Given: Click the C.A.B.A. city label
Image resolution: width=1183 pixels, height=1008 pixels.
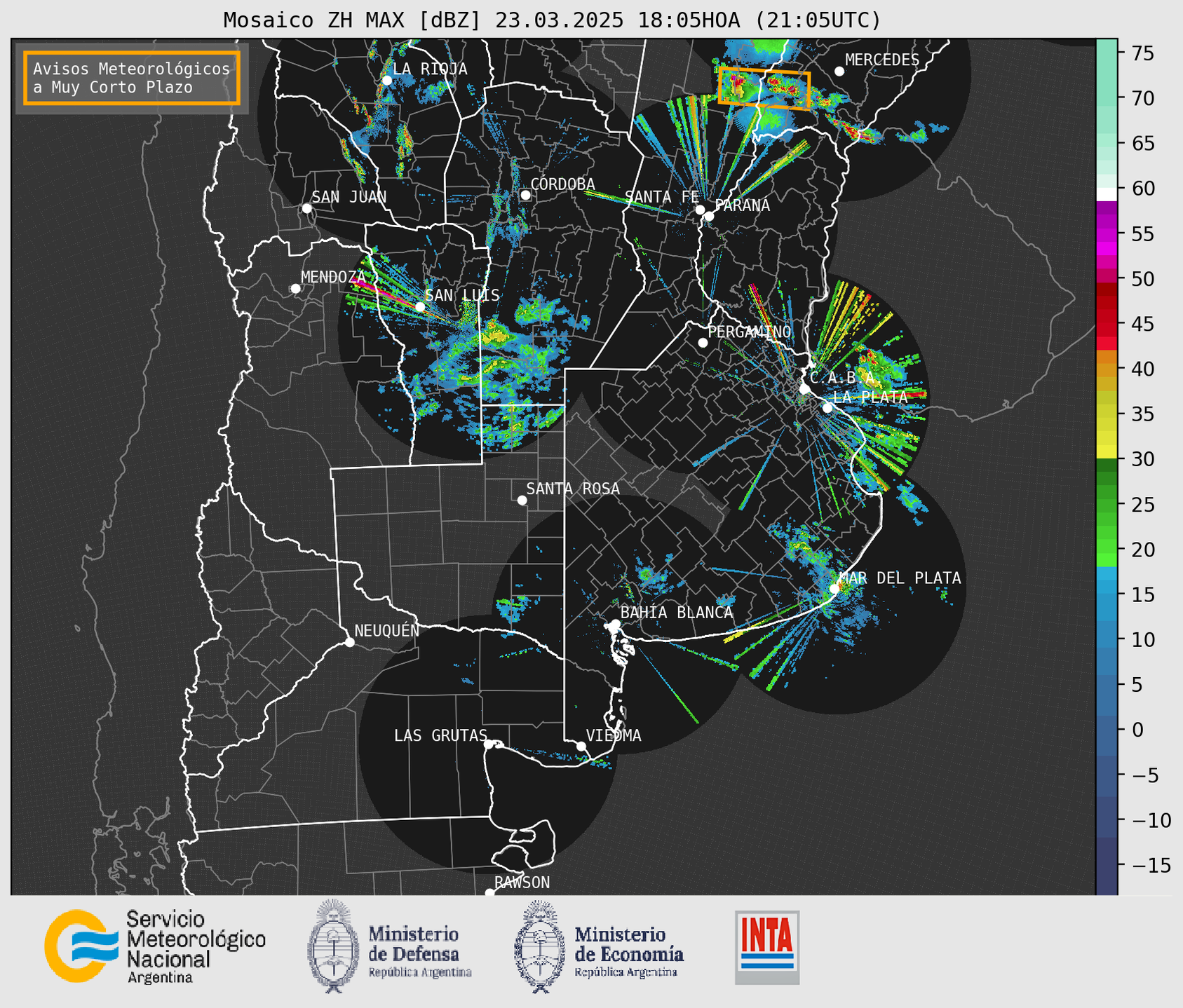Looking at the screenshot, I should coord(842,379).
